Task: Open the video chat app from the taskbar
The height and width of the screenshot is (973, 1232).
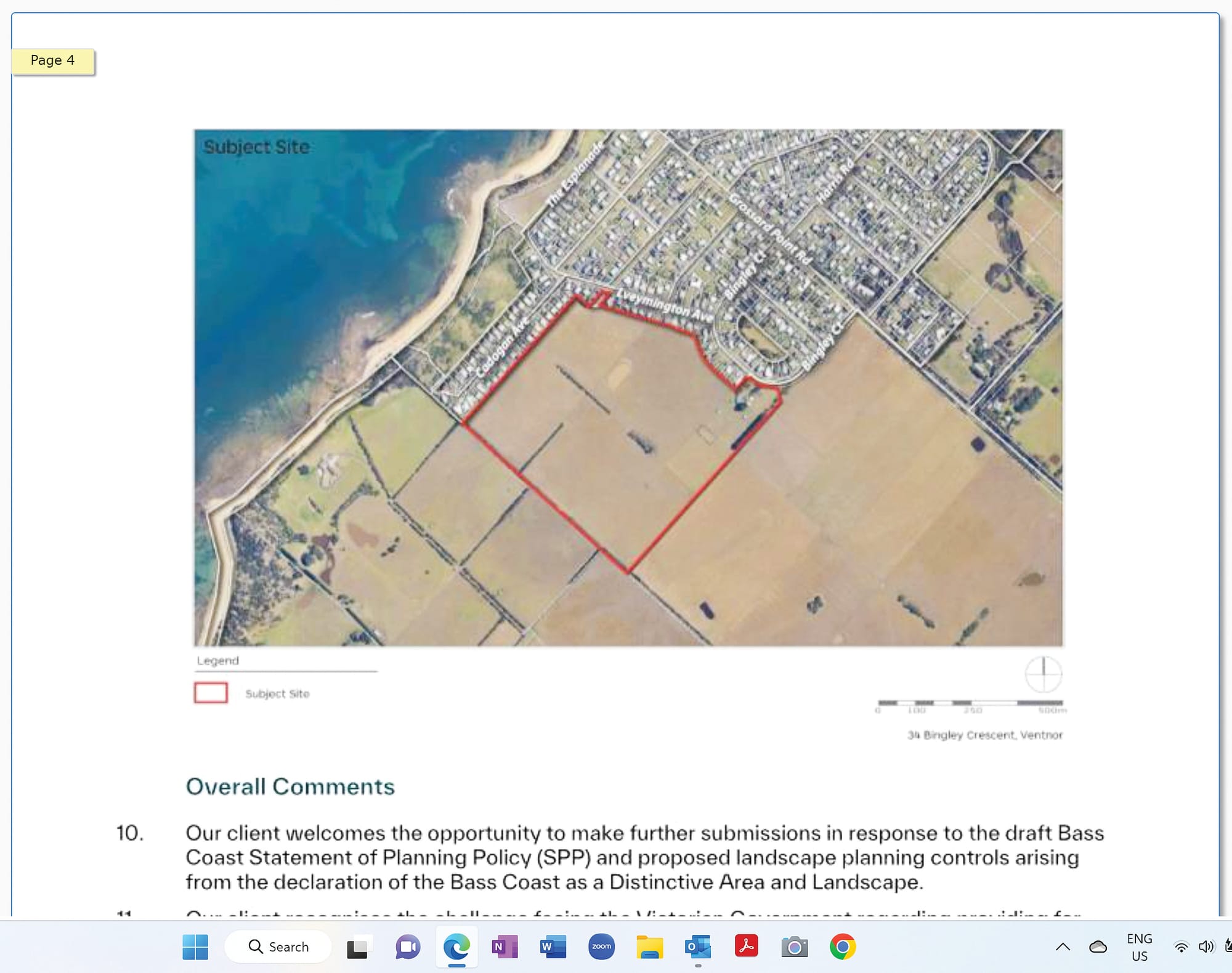Action: (x=407, y=947)
